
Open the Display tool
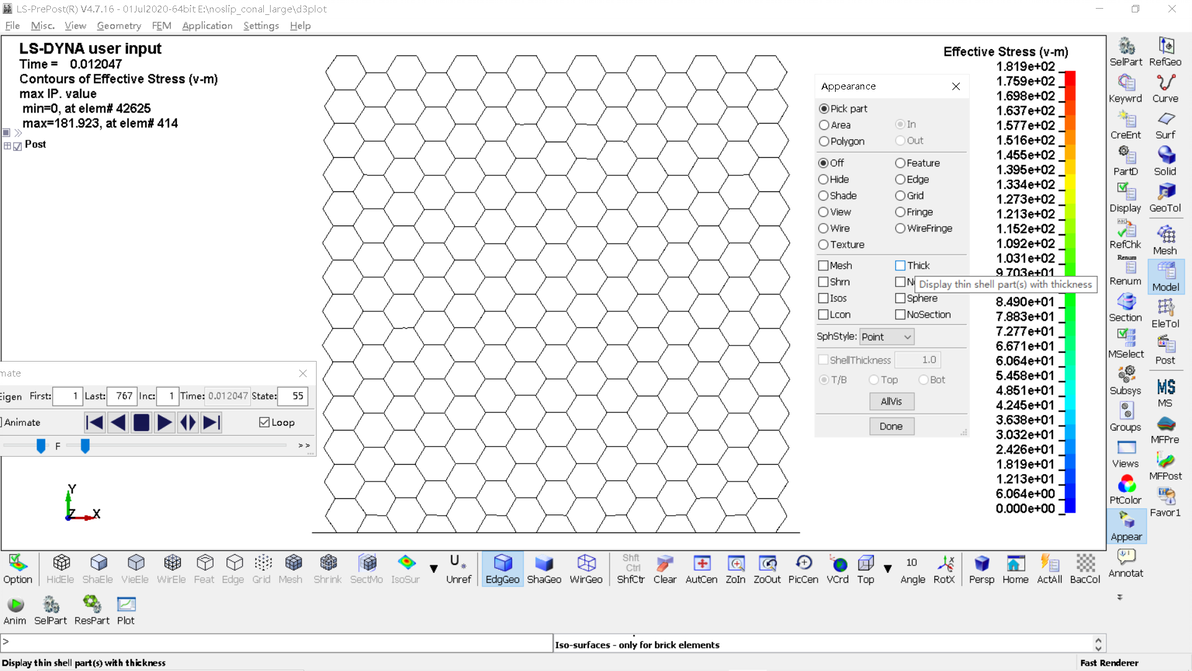pyautogui.click(x=1126, y=198)
